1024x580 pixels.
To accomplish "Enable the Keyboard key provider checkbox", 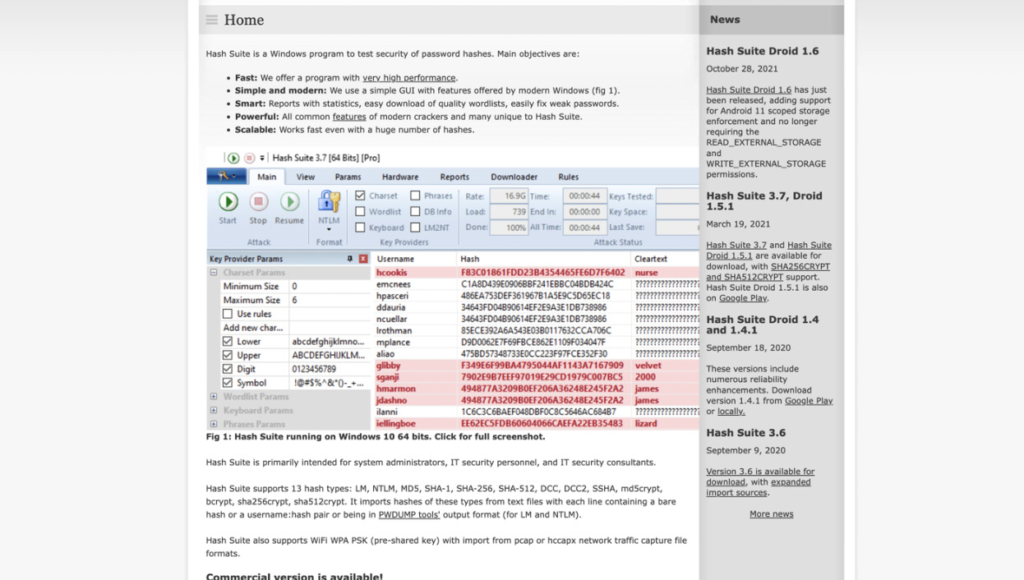I will pos(361,227).
